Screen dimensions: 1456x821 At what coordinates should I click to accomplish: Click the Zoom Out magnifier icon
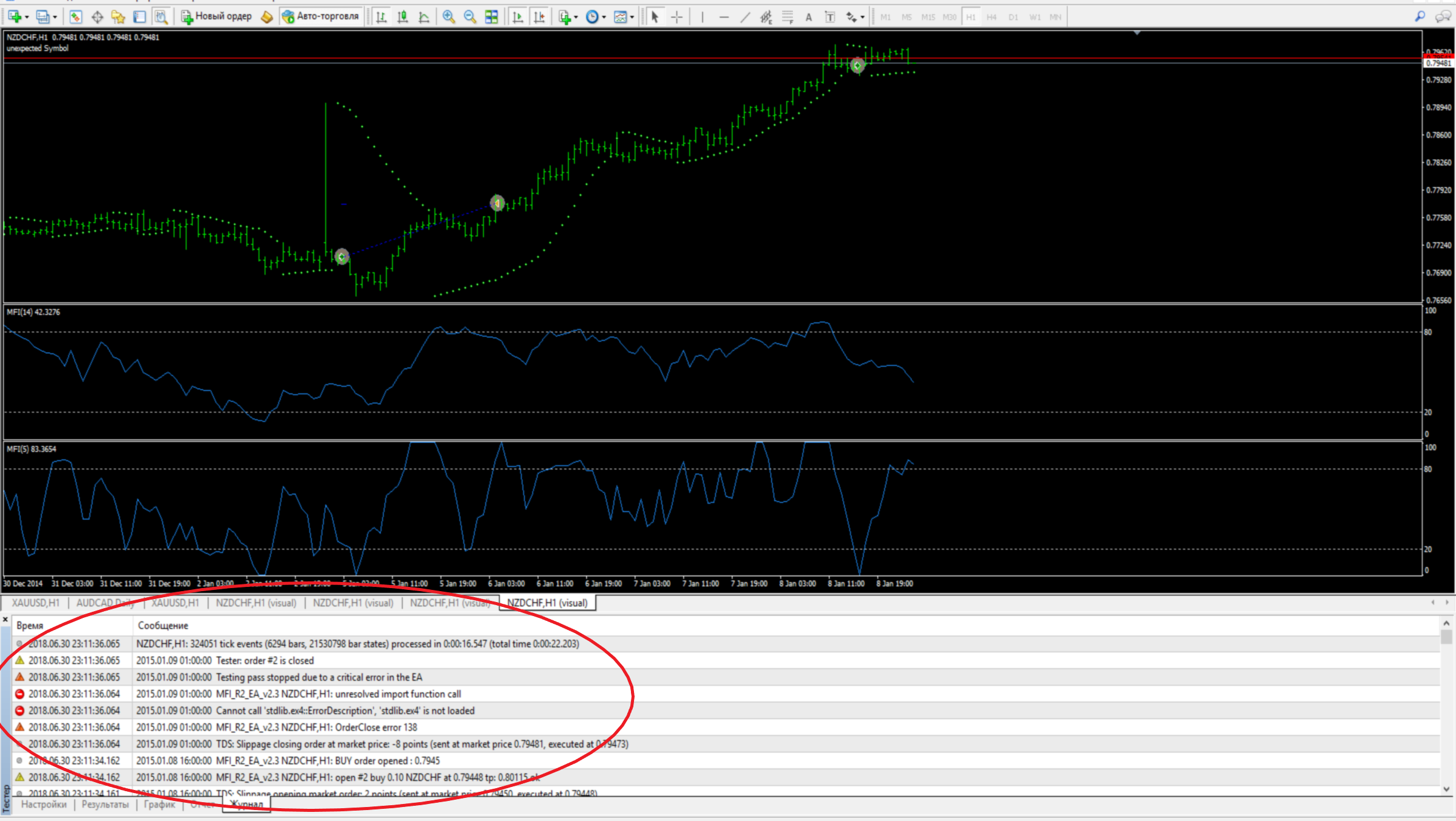pos(470,17)
